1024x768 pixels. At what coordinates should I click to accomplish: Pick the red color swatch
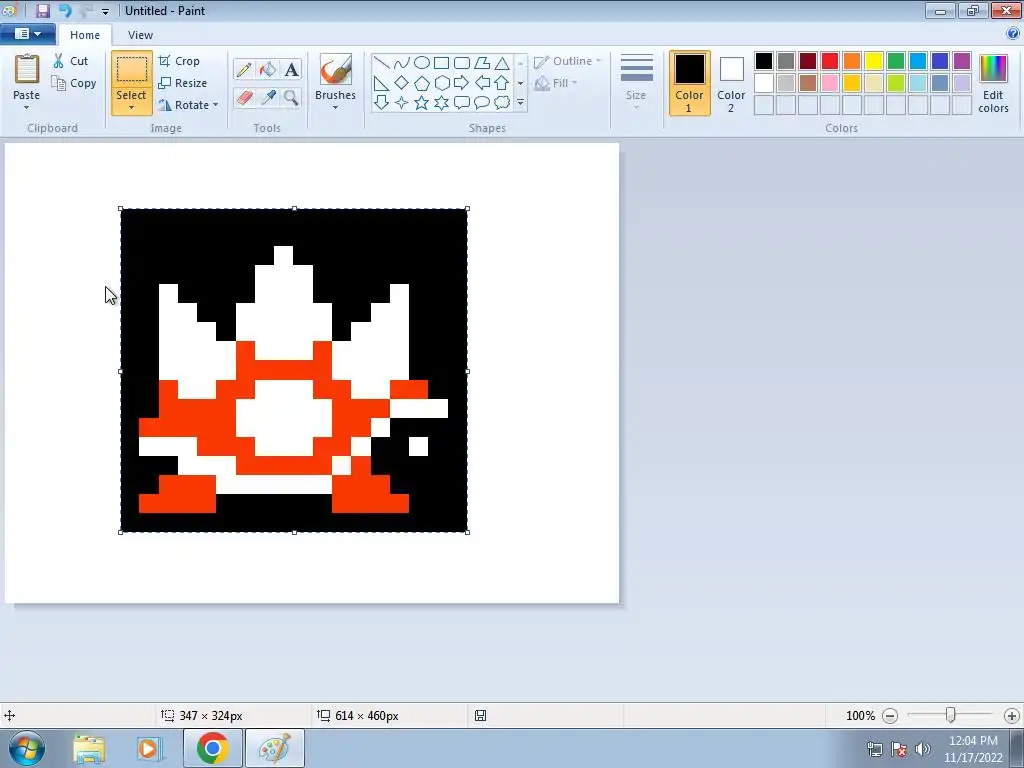[829, 61]
